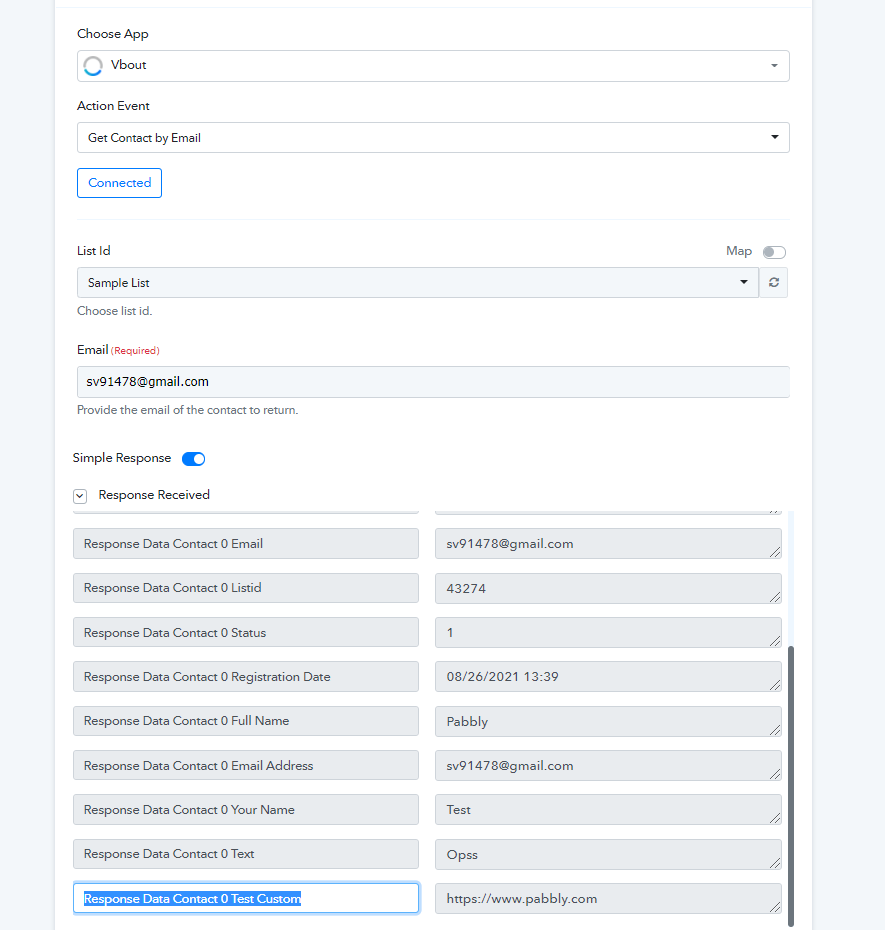The image size is (885, 930).
Task: Select the Response Data Contact 0 Test Custom field
Action: (246, 898)
